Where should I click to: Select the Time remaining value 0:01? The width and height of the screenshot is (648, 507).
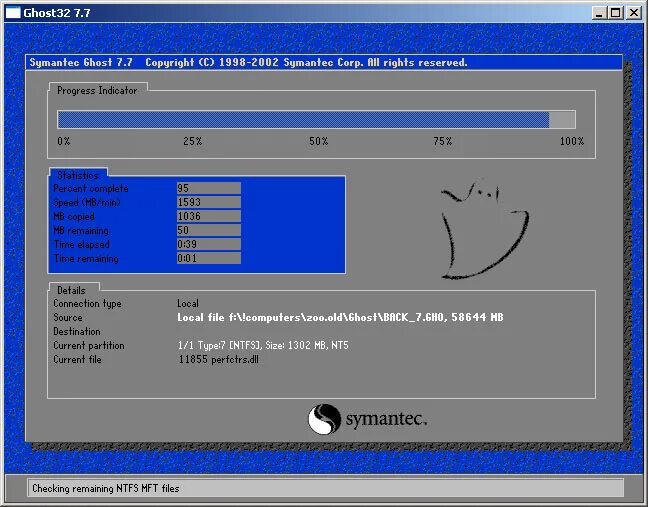tap(209, 258)
